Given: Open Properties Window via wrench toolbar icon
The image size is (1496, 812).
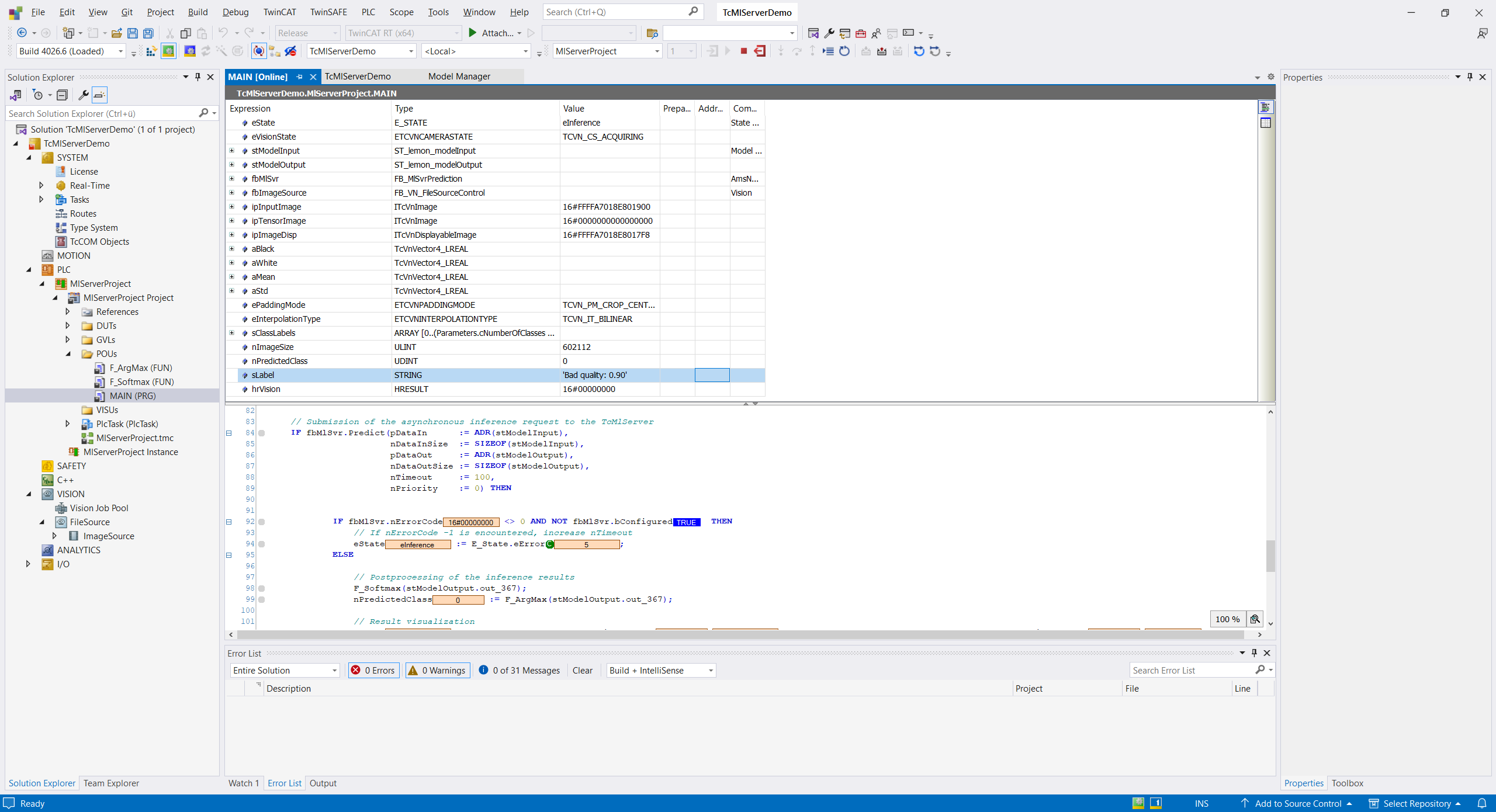Looking at the screenshot, I should (x=829, y=33).
